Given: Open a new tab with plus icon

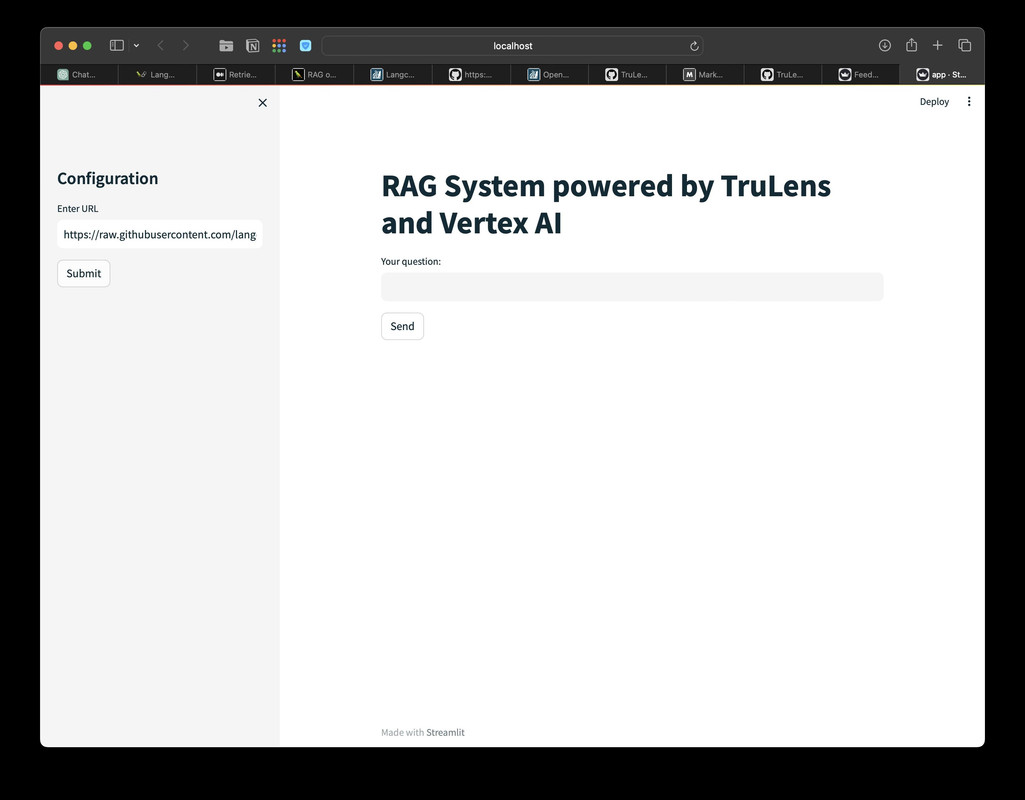Looking at the screenshot, I should click(937, 45).
